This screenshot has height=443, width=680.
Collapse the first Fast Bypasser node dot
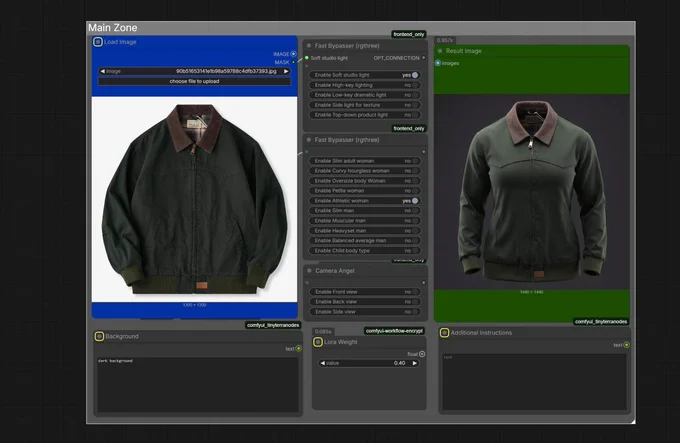point(309,46)
